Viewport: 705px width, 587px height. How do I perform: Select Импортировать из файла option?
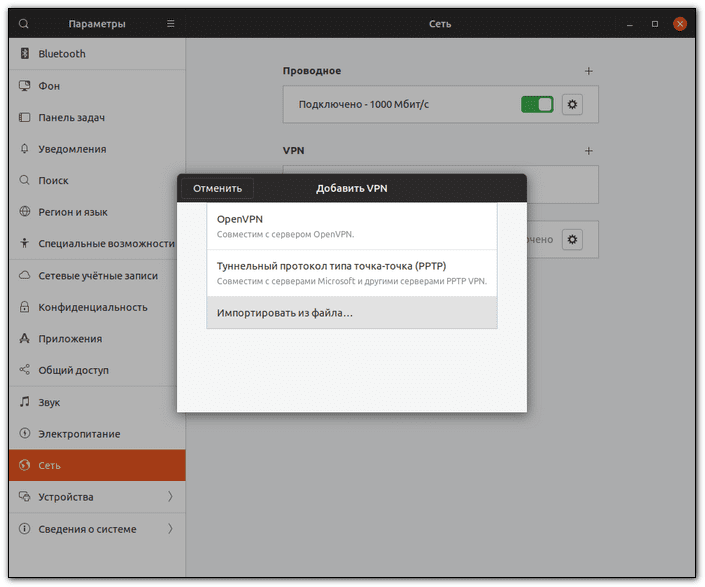point(351,313)
